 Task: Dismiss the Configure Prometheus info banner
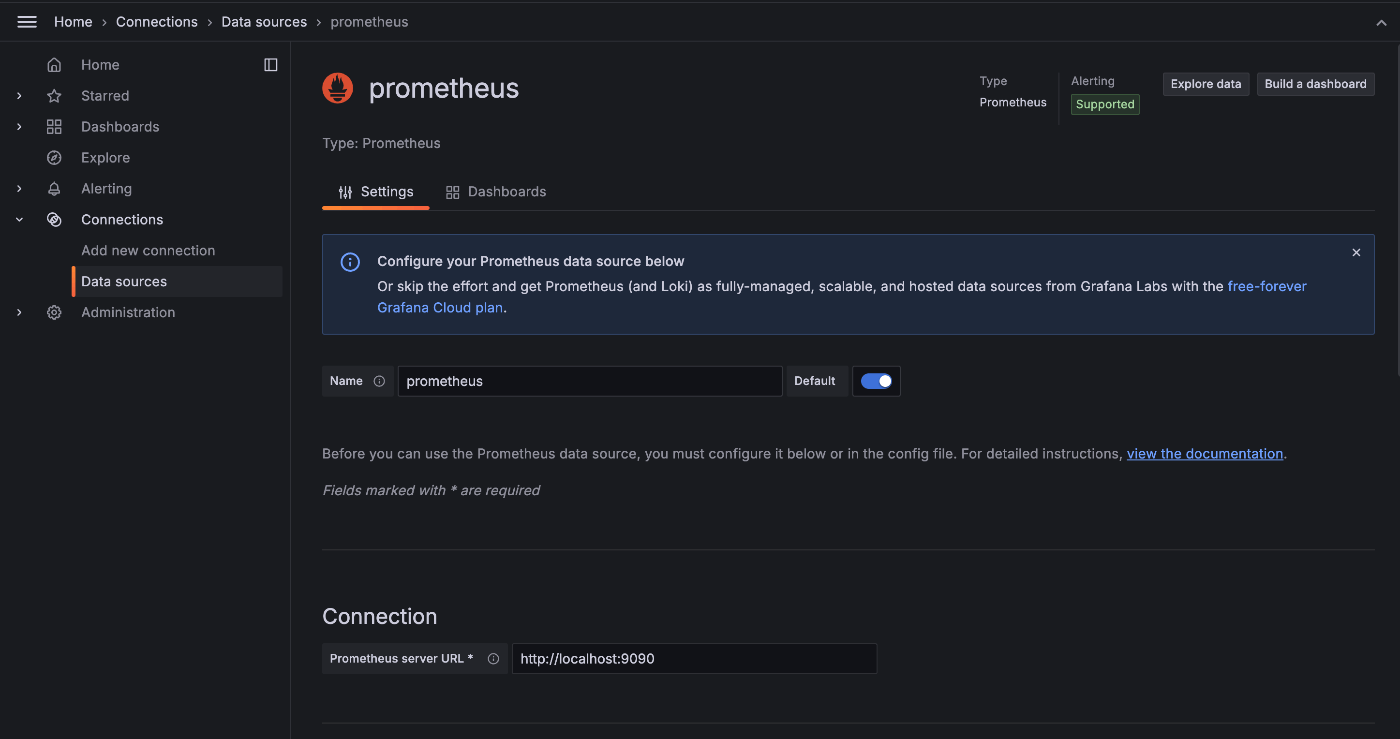(x=1356, y=253)
